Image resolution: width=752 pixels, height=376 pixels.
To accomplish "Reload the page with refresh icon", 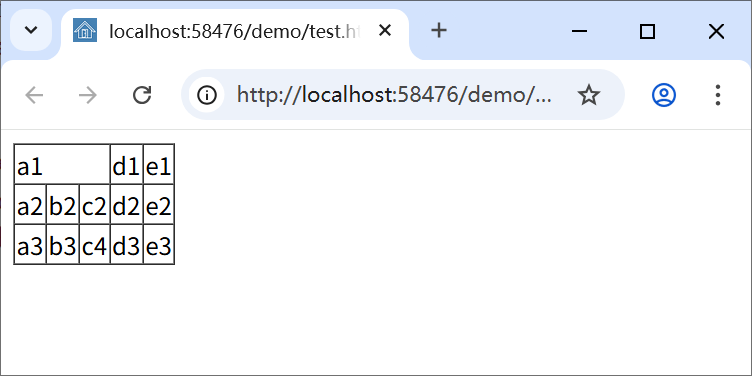I will coord(142,95).
